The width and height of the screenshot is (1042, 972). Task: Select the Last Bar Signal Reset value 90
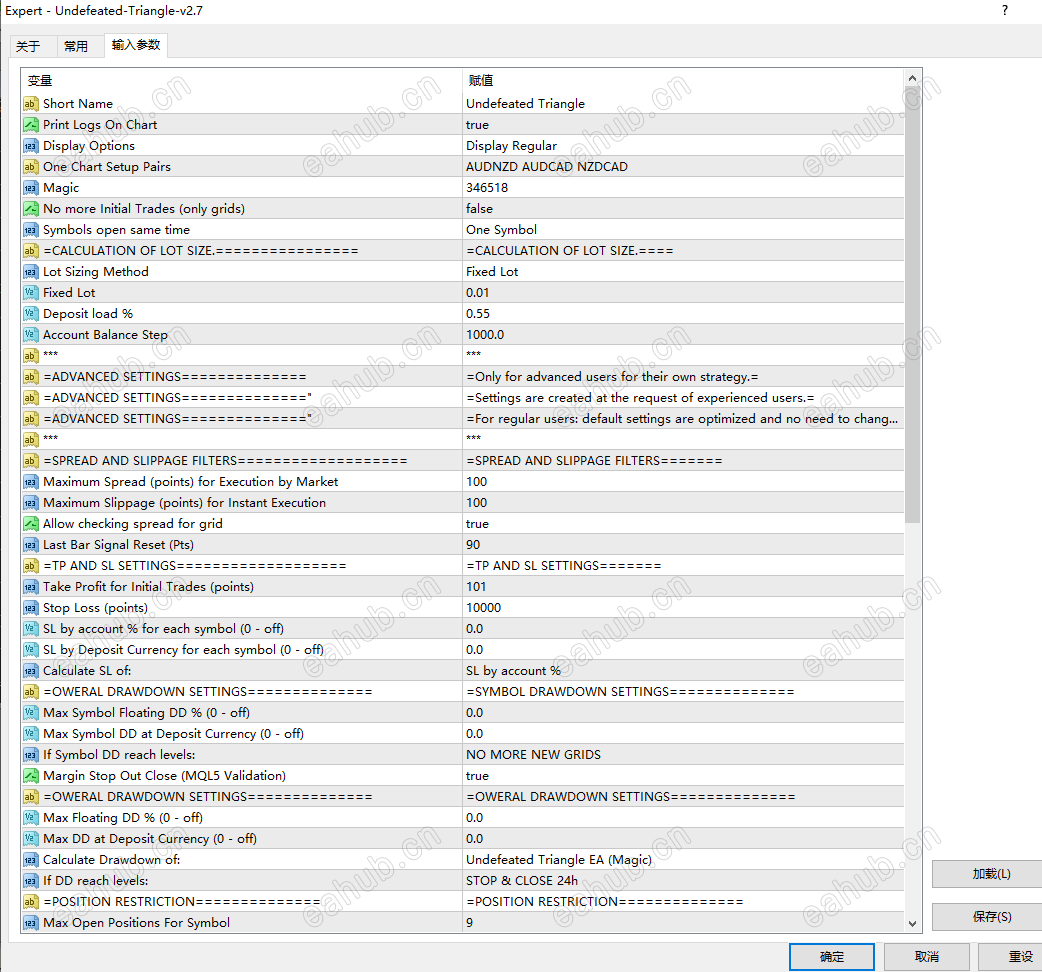click(x=683, y=545)
